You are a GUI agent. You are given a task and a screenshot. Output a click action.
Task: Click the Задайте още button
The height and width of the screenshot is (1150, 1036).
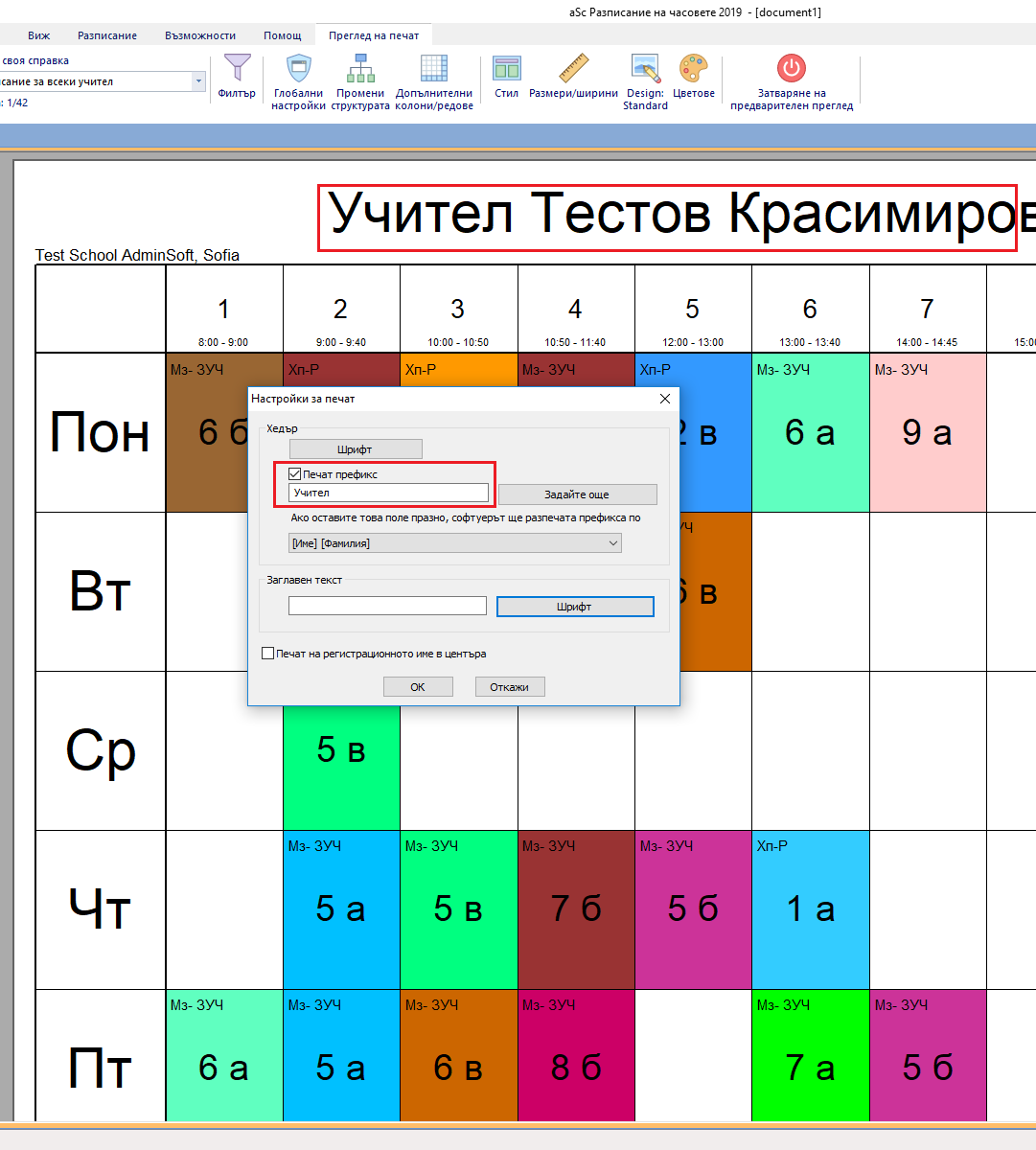577,494
